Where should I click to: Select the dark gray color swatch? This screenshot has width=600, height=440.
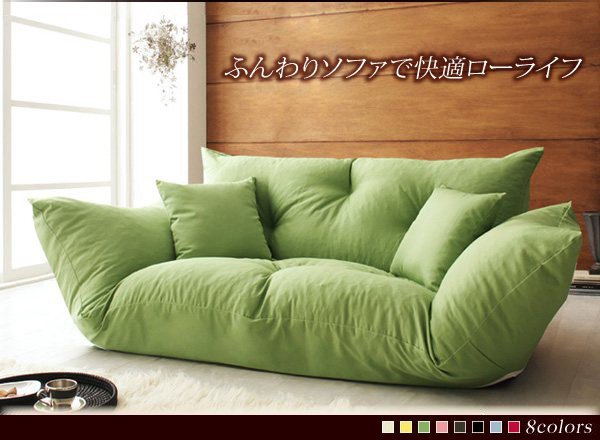(x=458, y=427)
